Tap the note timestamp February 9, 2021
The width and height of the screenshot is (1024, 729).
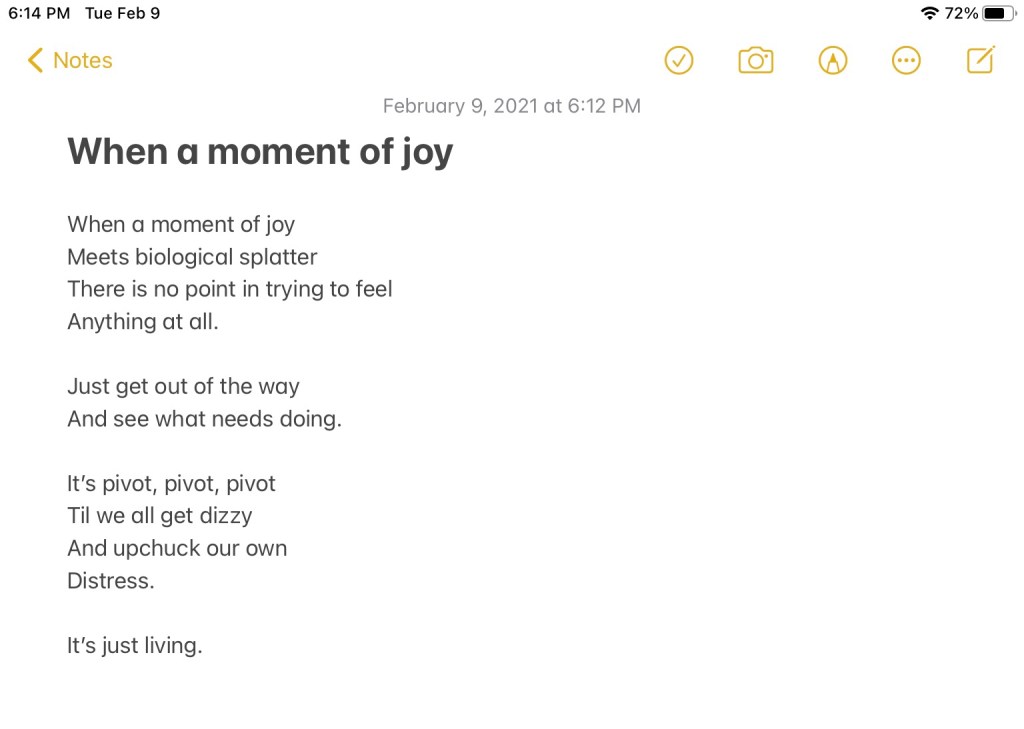(511, 106)
